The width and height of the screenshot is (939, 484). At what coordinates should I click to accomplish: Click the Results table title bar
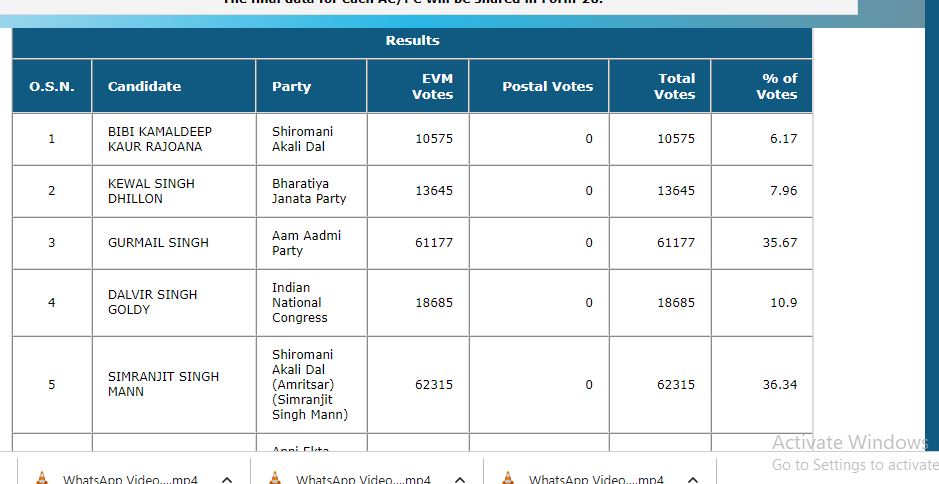click(x=412, y=41)
